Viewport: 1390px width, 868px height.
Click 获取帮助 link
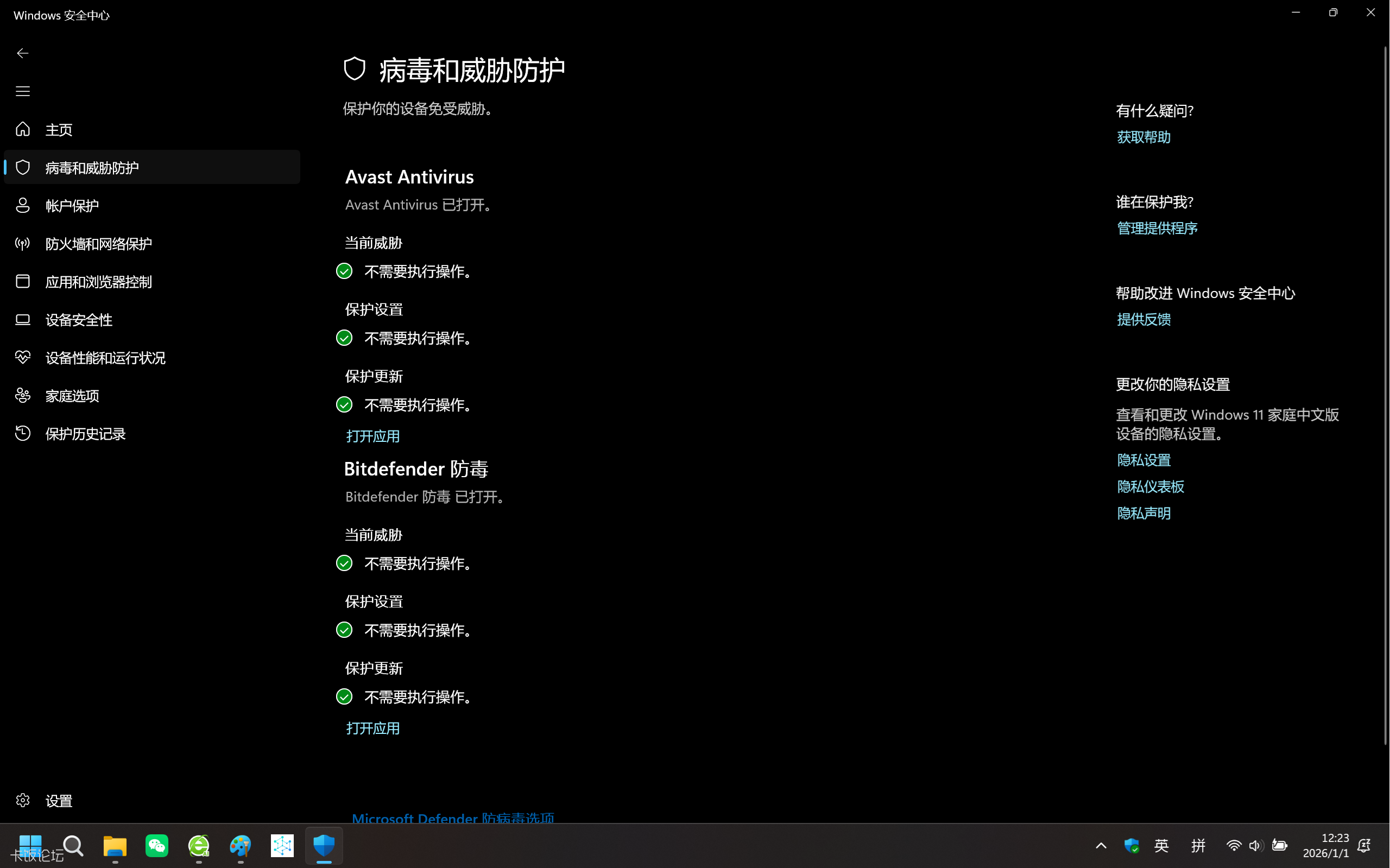(x=1143, y=137)
